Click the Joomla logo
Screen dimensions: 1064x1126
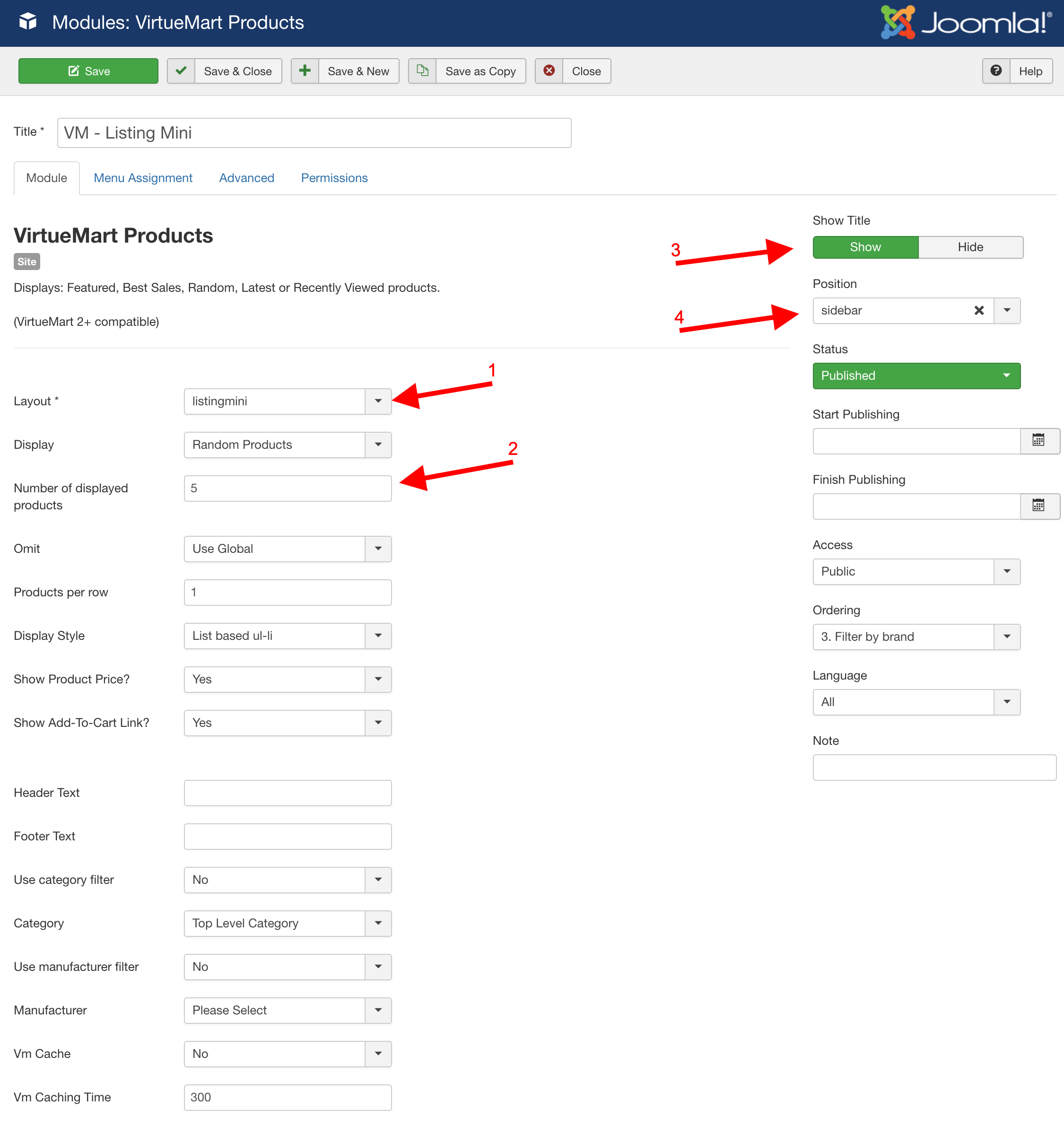[966, 22]
